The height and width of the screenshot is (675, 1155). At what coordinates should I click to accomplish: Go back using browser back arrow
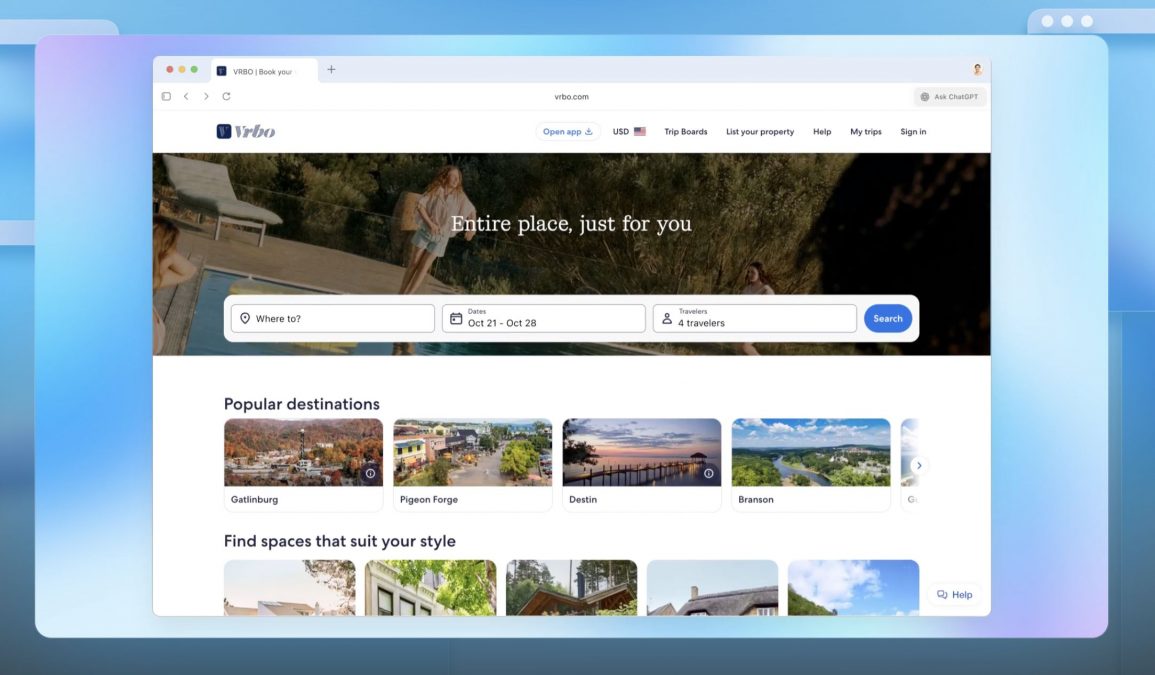point(186,96)
